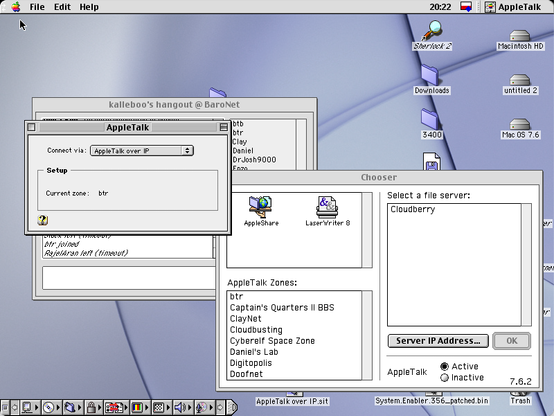The image size is (554, 416).
Task: Collapse the control strip end tab
Action: point(232,408)
